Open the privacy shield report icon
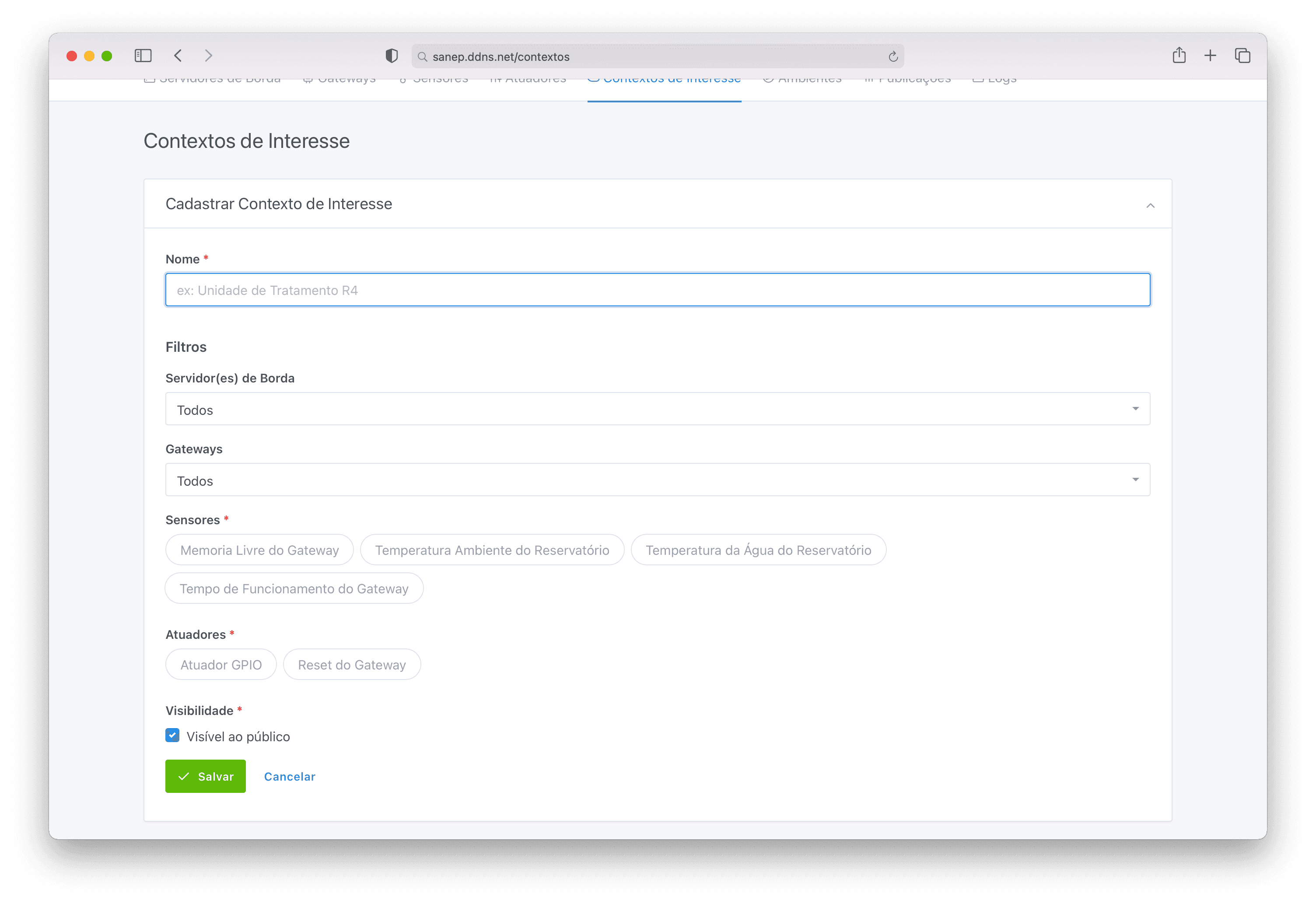 [391, 56]
